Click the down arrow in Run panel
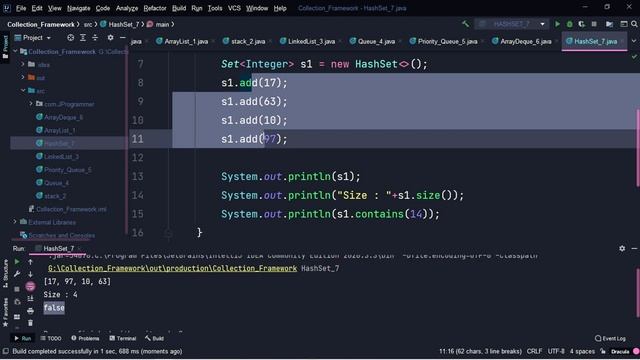Screen dimensions: 640x360 pyautogui.click(x=30, y=274)
